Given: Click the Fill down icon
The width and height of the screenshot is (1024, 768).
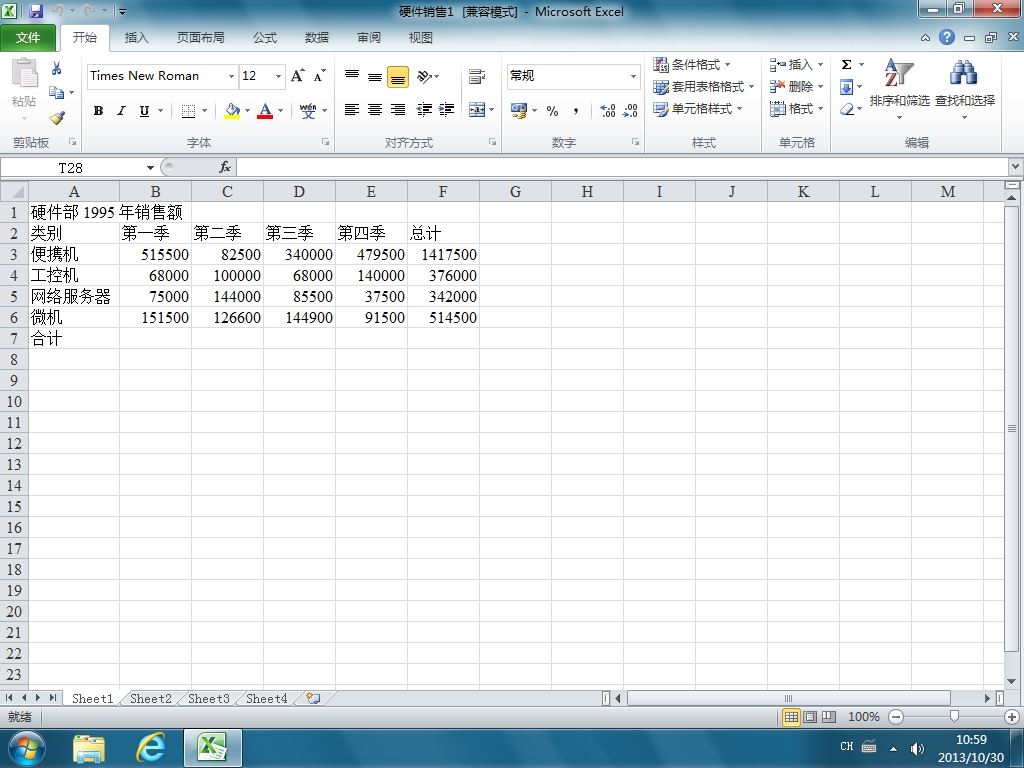Looking at the screenshot, I should (846, 87).
